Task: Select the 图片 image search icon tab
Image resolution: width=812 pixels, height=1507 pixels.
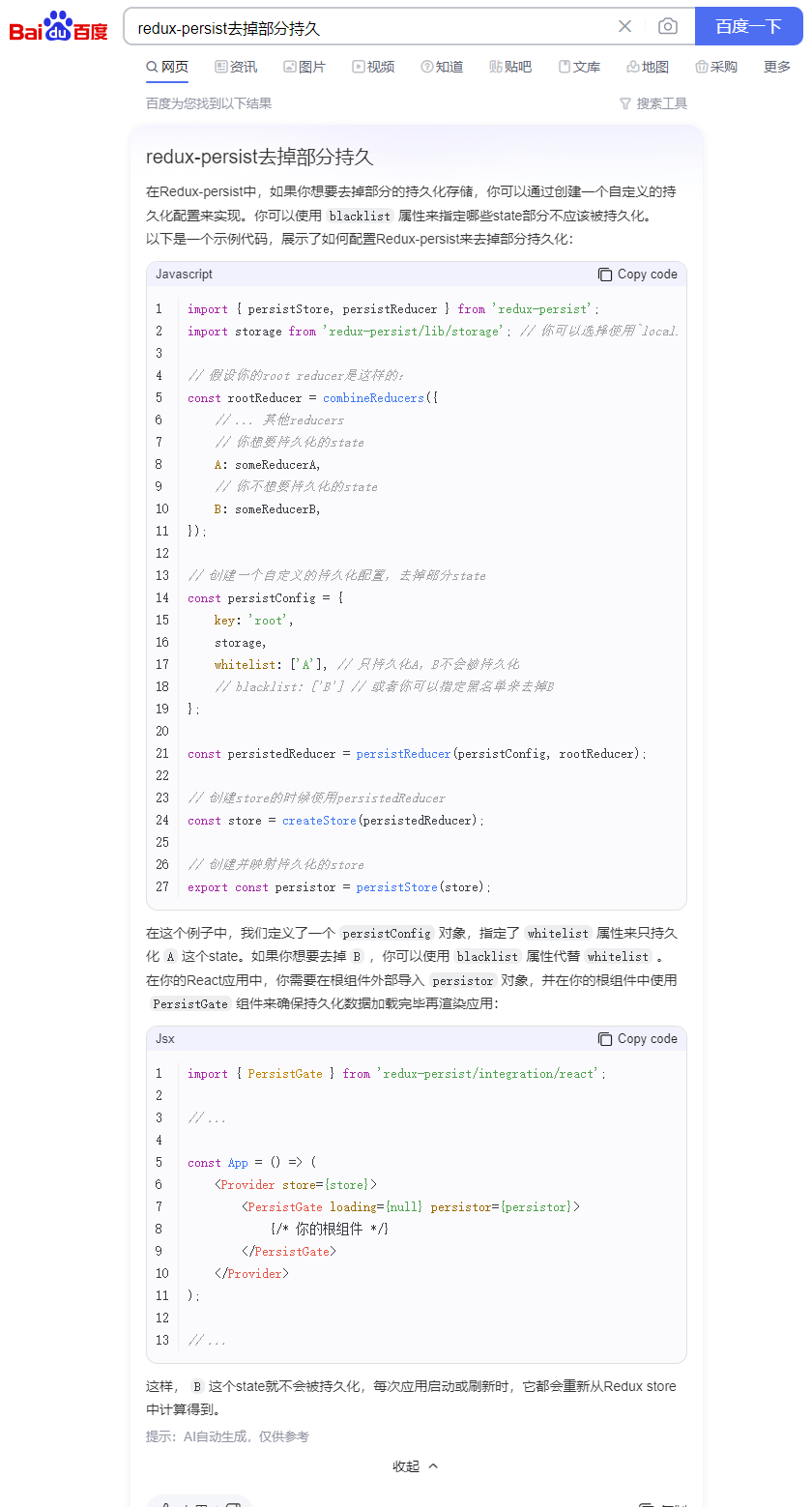Action: pyautogui.click(x=304, y=67)
